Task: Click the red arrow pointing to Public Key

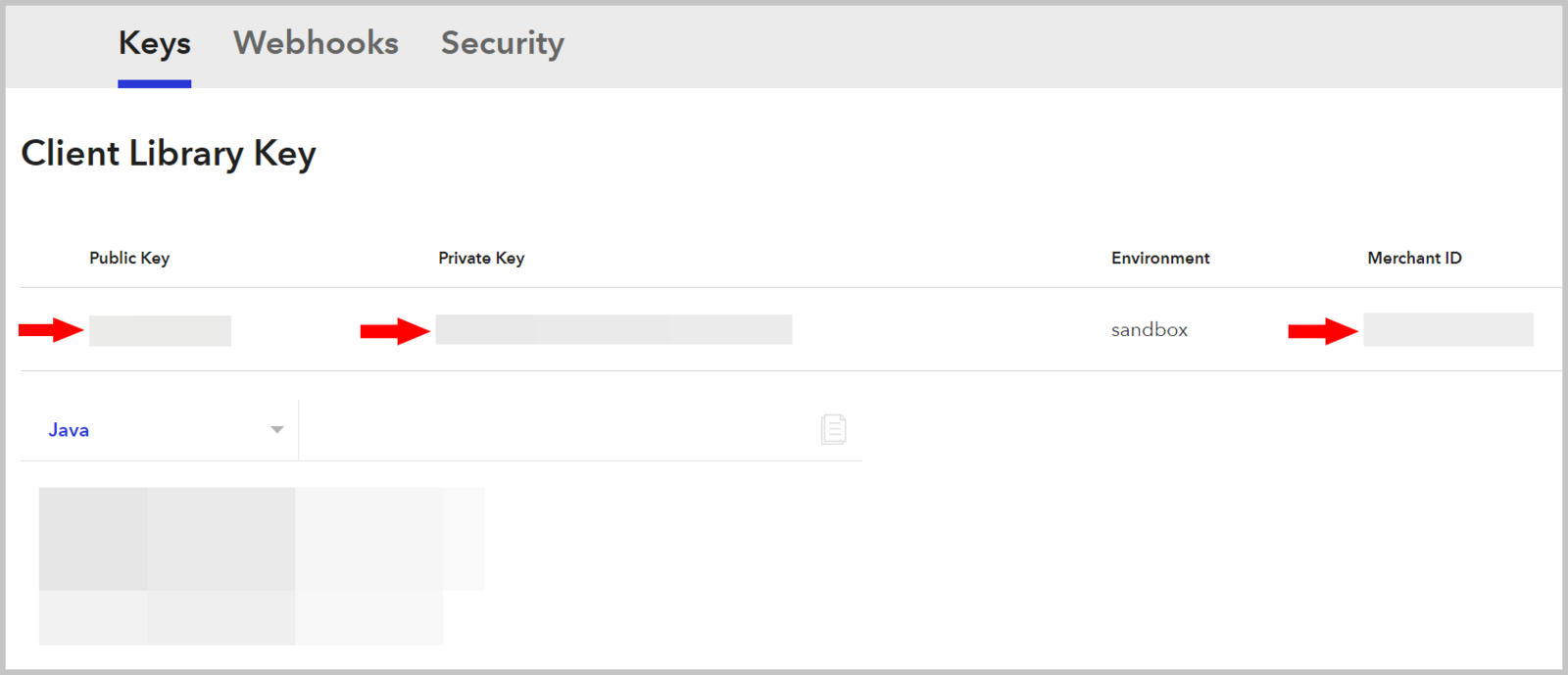Action: [x=51, y=330]
